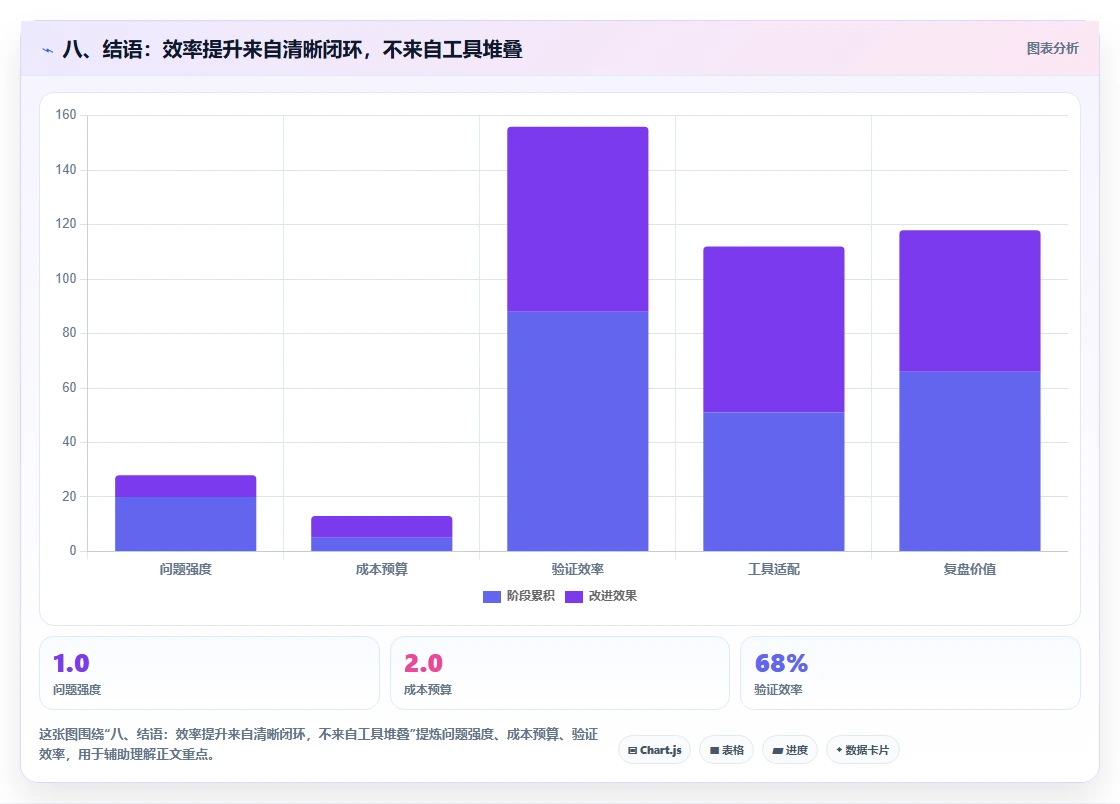Click the 表格 tag icon

(714, 750)
